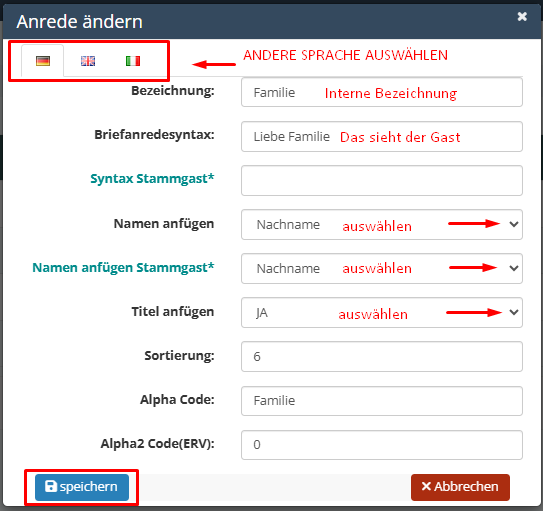
Task: Select the German flag language tab
Action: 43,61
